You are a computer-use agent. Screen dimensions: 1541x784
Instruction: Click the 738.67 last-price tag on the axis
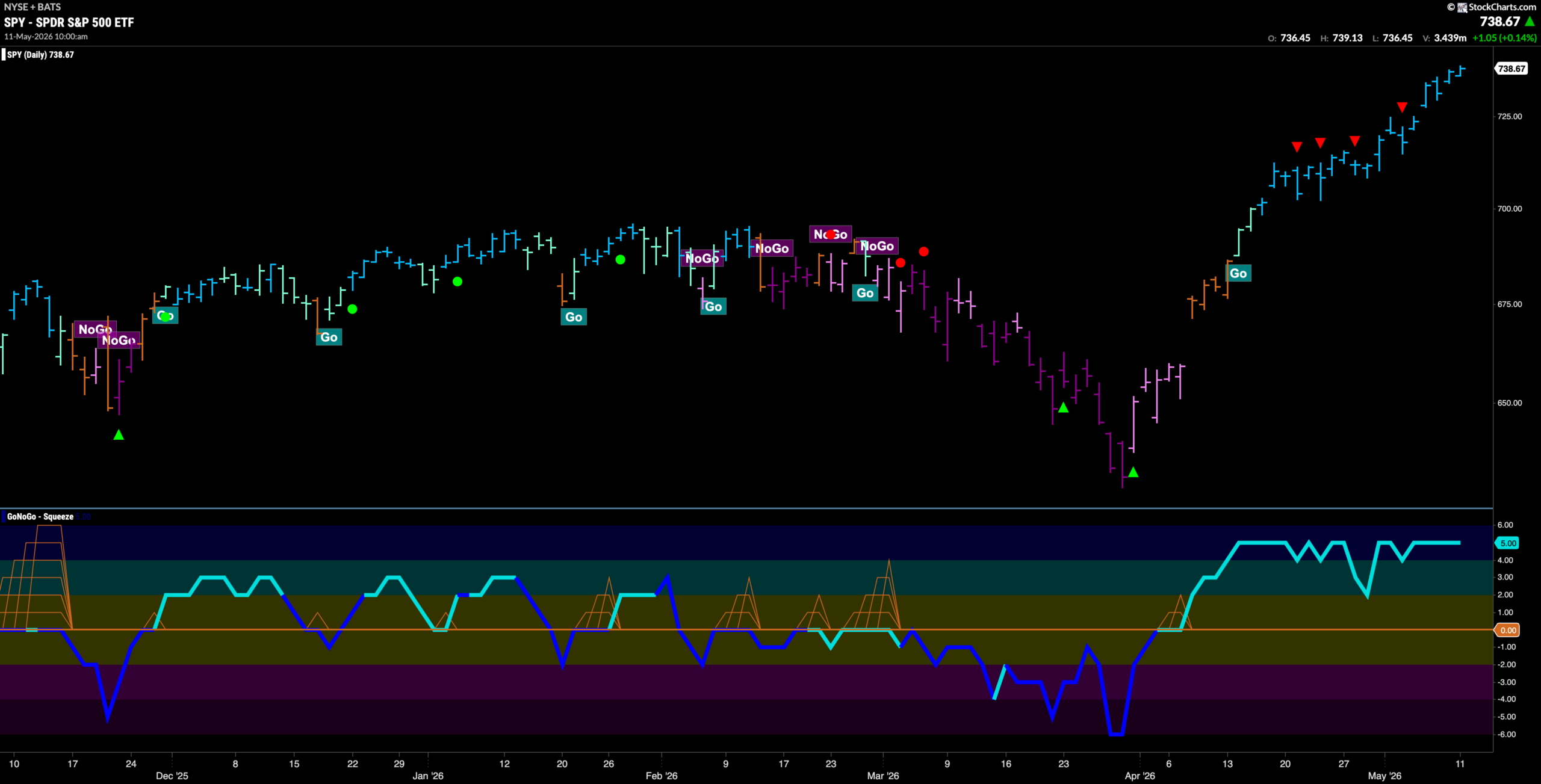click(x=1512, y=69)
